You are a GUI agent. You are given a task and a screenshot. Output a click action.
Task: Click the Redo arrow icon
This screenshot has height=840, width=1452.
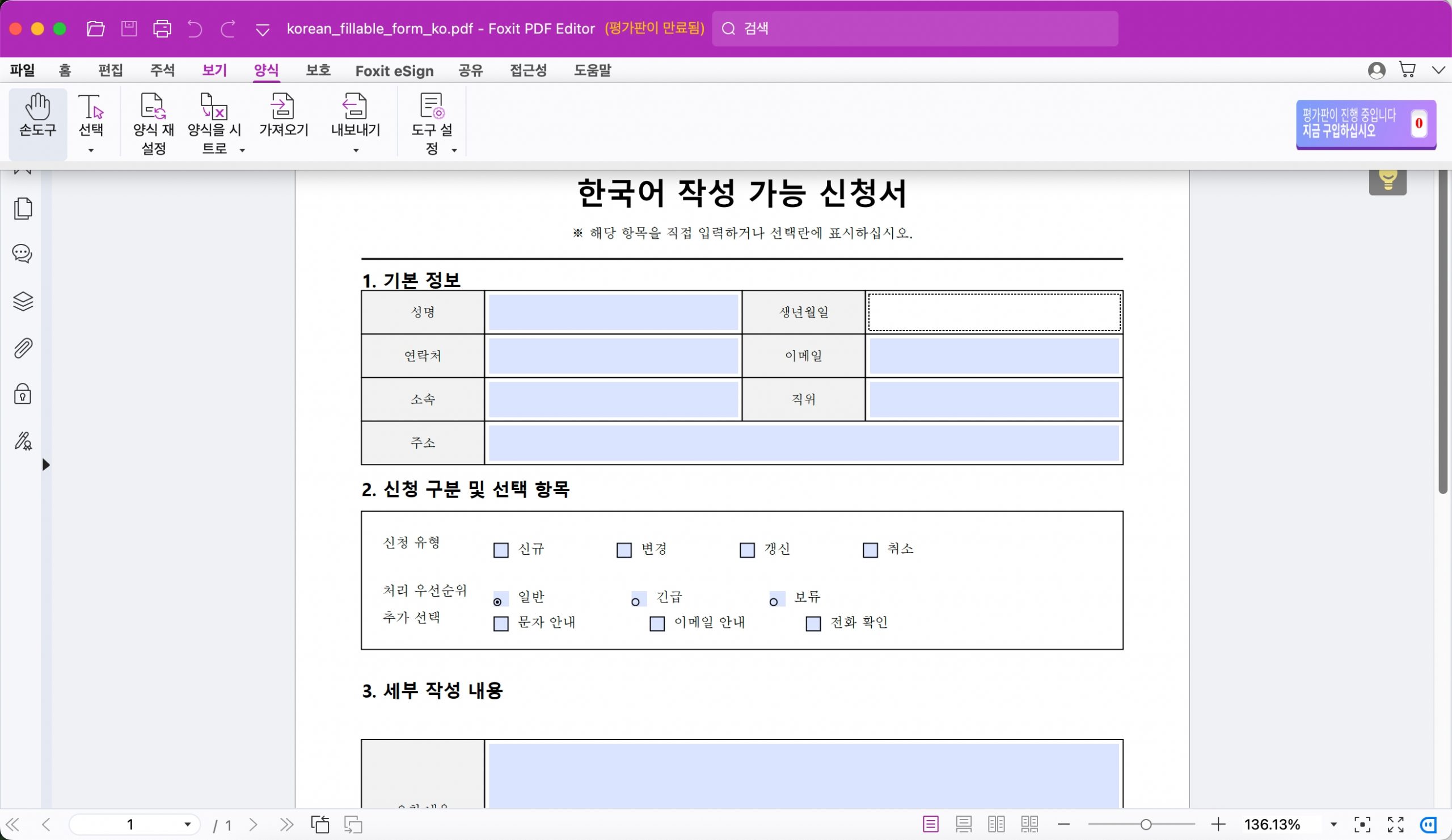(x=228, y=28)
